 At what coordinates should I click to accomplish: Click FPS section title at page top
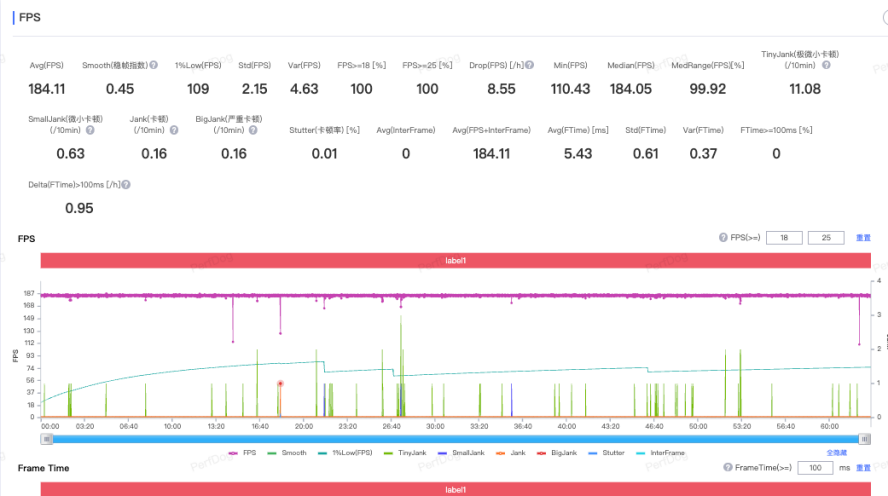pyautogui.click(x=29, y=17)
